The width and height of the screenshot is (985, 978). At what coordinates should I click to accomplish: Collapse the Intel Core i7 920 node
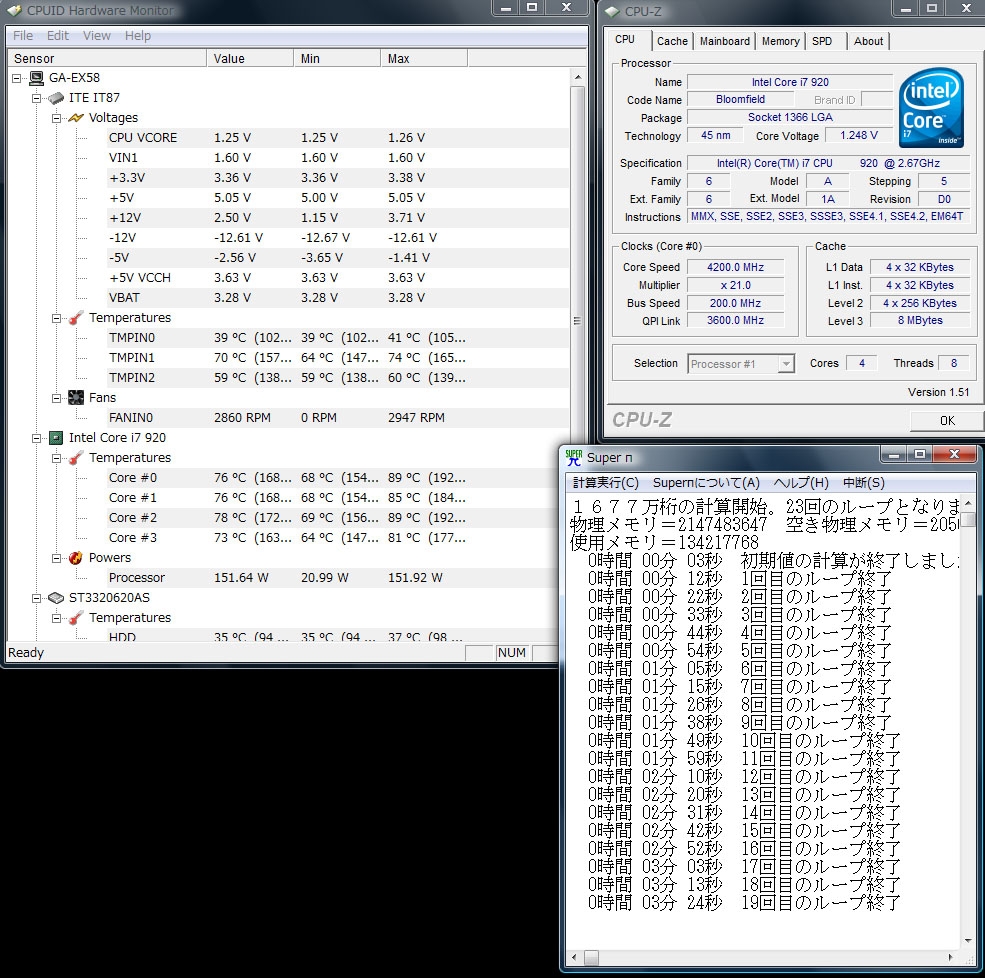[37, 438]
